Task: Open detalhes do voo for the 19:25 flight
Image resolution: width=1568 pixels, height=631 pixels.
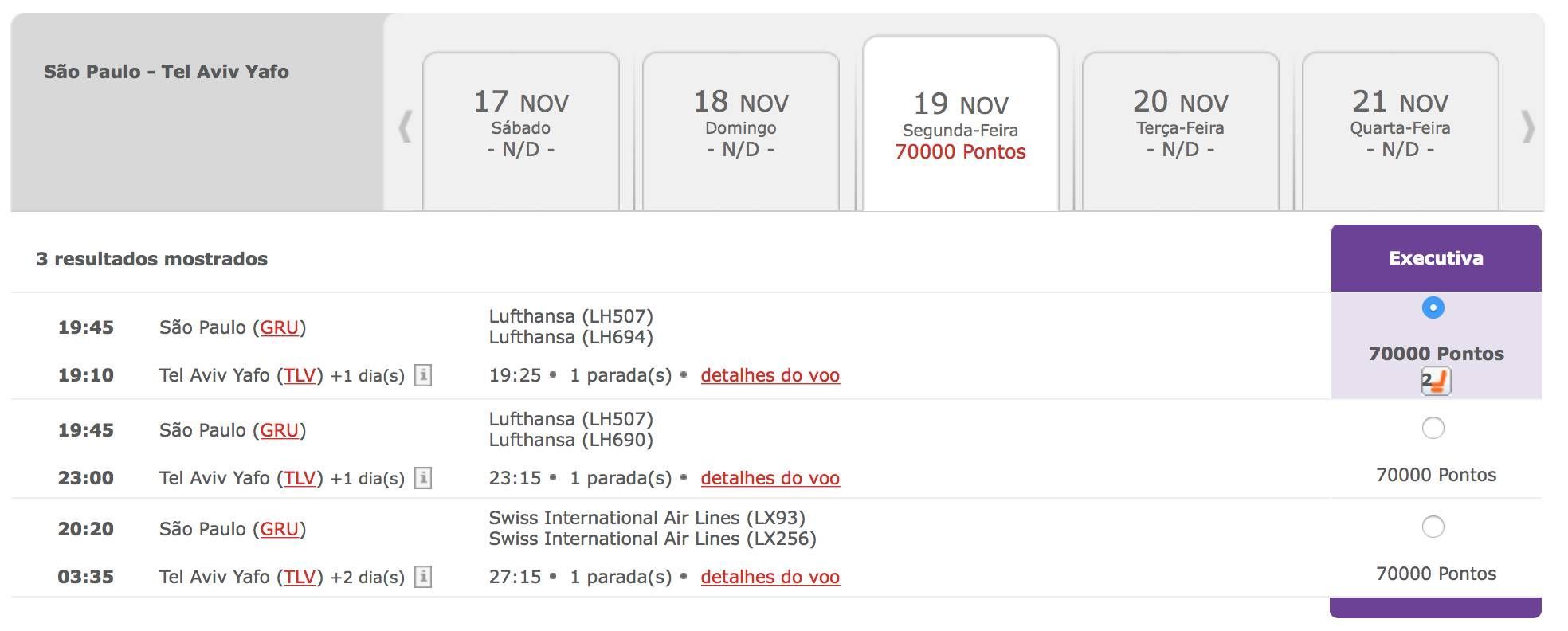Action: click(770, 375)
